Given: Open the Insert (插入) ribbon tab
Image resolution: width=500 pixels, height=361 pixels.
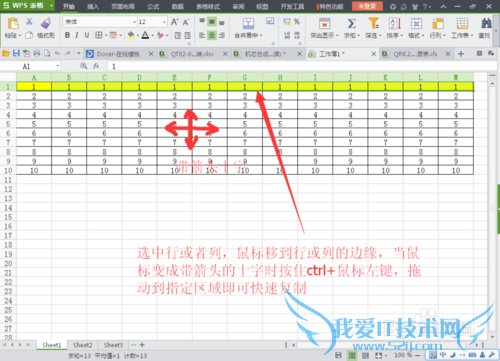Looking at the screenshot, I should coord(93,6).
